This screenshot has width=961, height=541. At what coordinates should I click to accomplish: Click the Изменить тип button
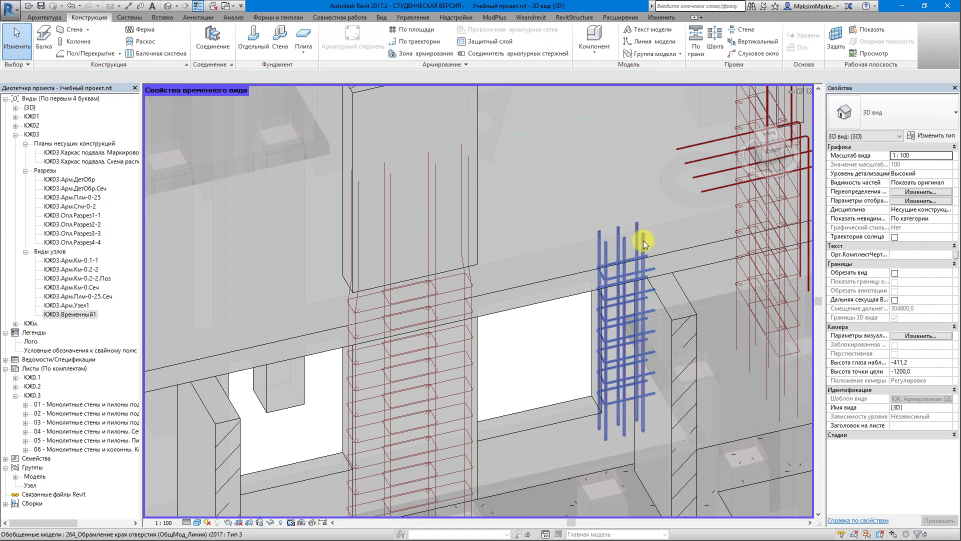click(x=931, y=135)
